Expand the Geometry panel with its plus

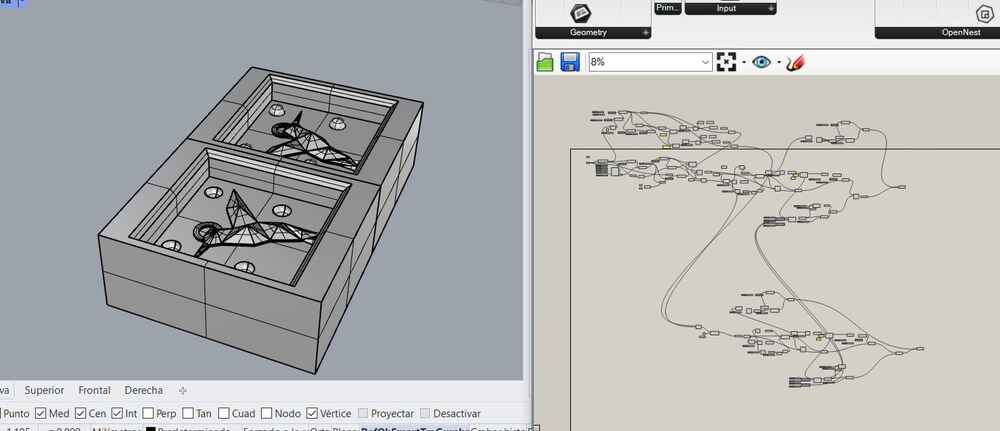point(645,33)
